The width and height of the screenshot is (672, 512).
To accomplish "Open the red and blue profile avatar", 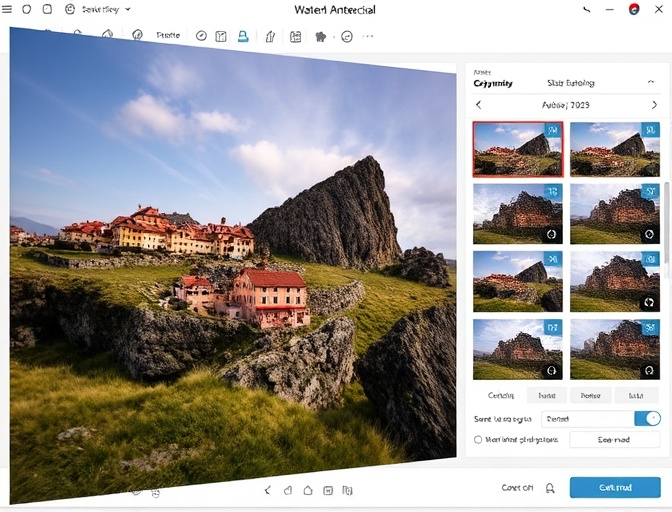I will [634, 9].
